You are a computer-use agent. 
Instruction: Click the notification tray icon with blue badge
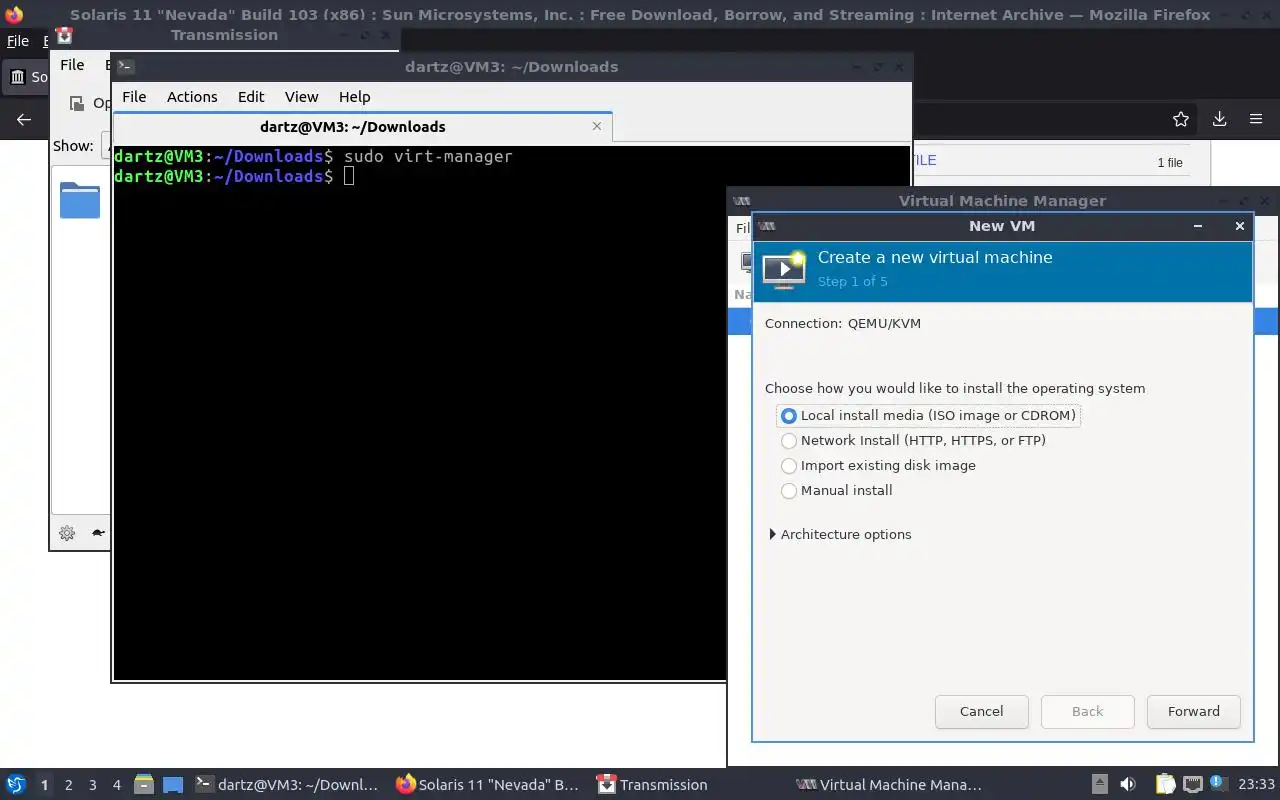(x=1218, y=783)
